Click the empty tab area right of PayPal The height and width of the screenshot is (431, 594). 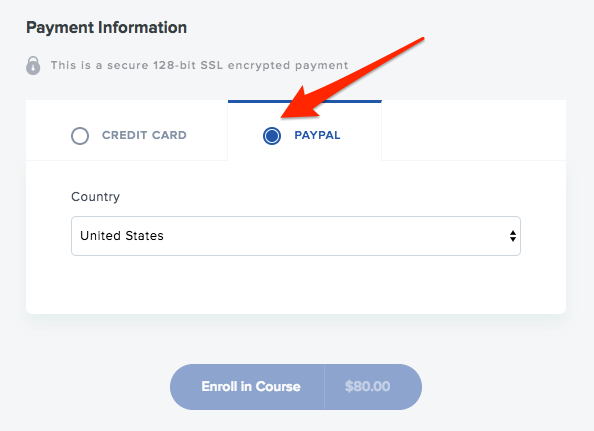click(474, 131)
